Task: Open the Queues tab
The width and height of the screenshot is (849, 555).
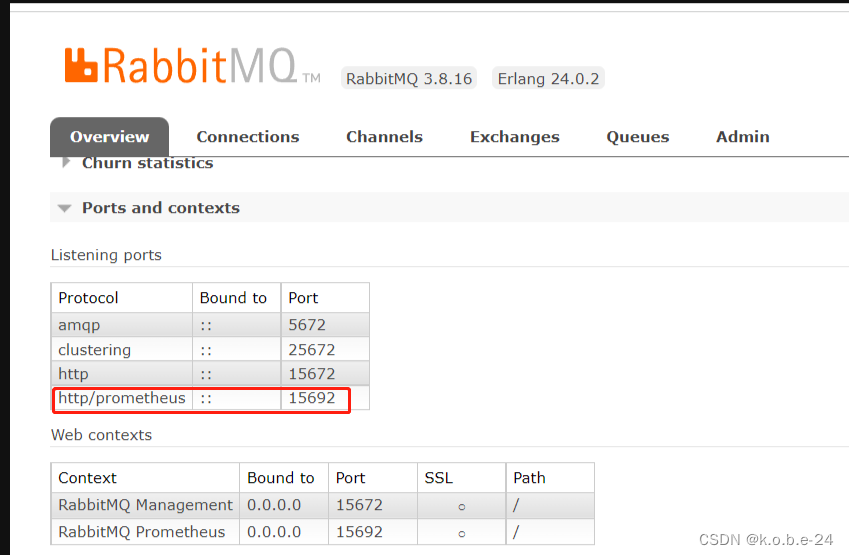Action: (x=638, y=137)
